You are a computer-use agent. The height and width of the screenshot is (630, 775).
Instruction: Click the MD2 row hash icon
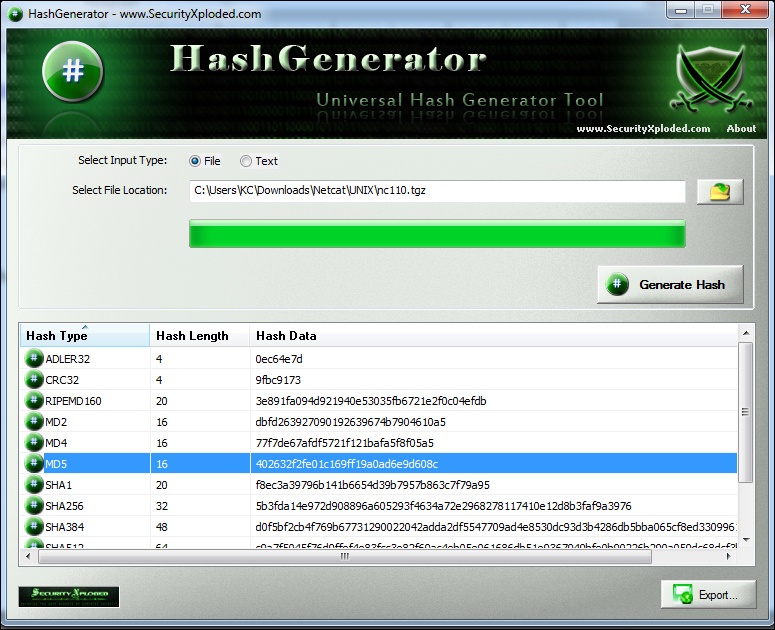coord(34,421)
